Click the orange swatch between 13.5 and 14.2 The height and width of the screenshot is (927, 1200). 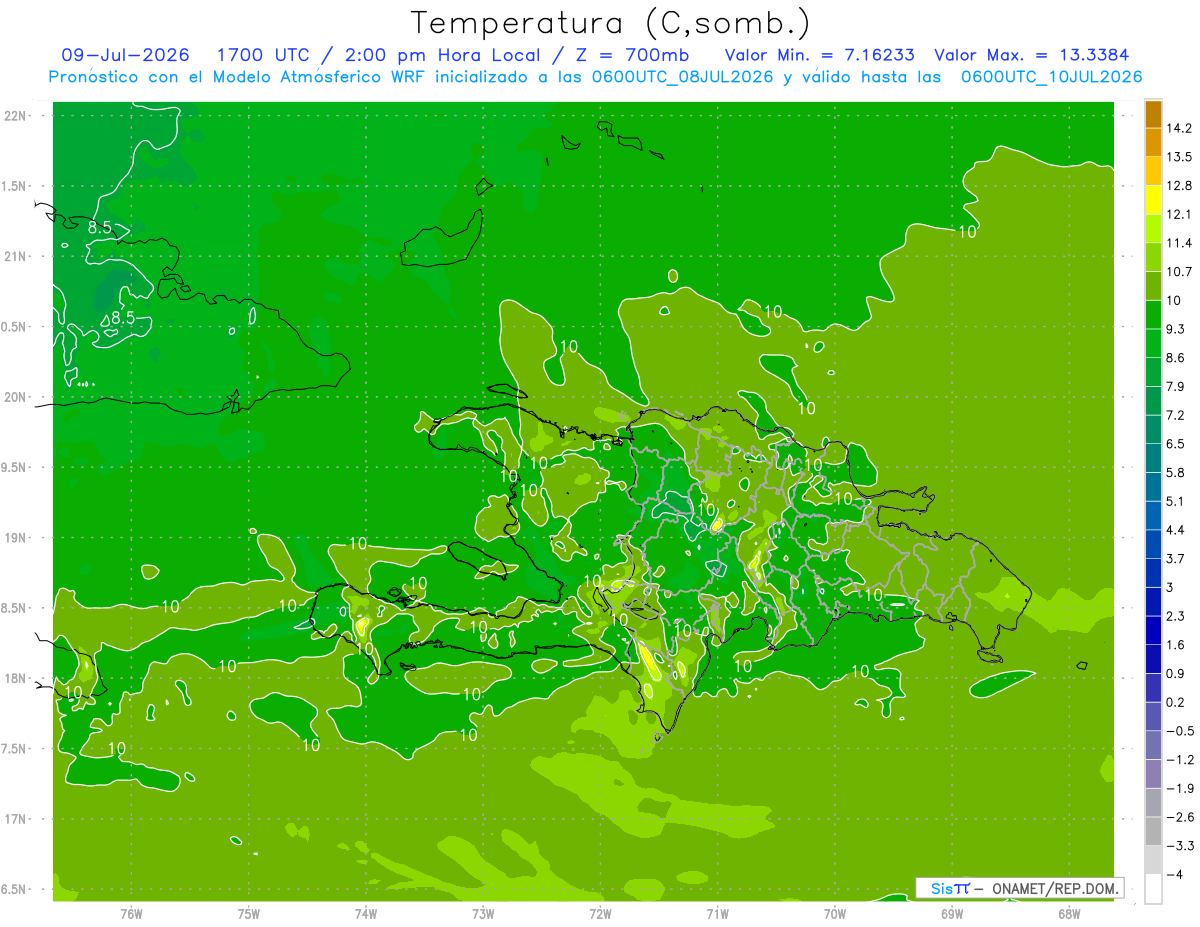(1153, 143)
